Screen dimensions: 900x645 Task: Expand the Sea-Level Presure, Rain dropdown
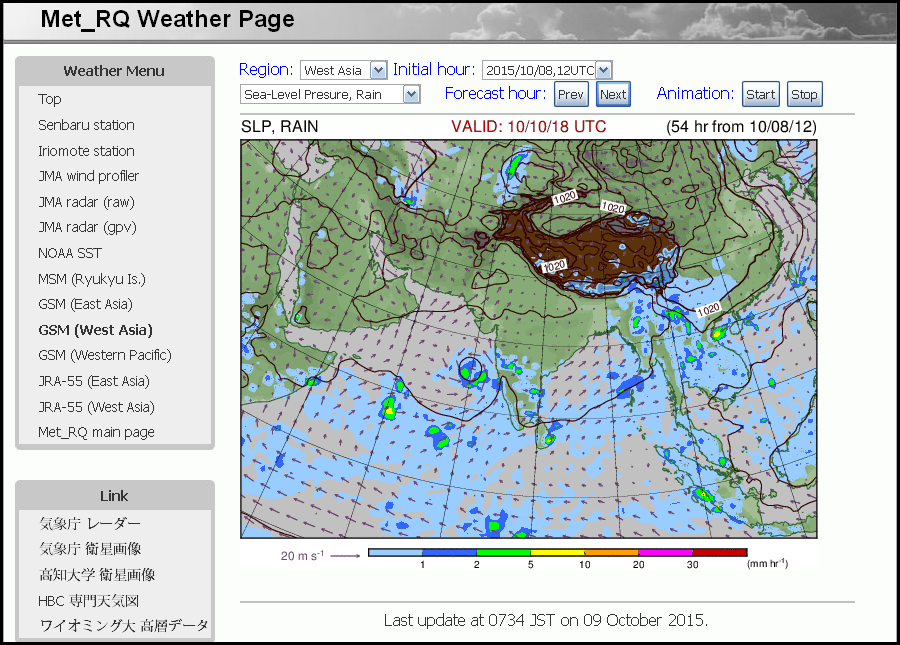[330, 94]
